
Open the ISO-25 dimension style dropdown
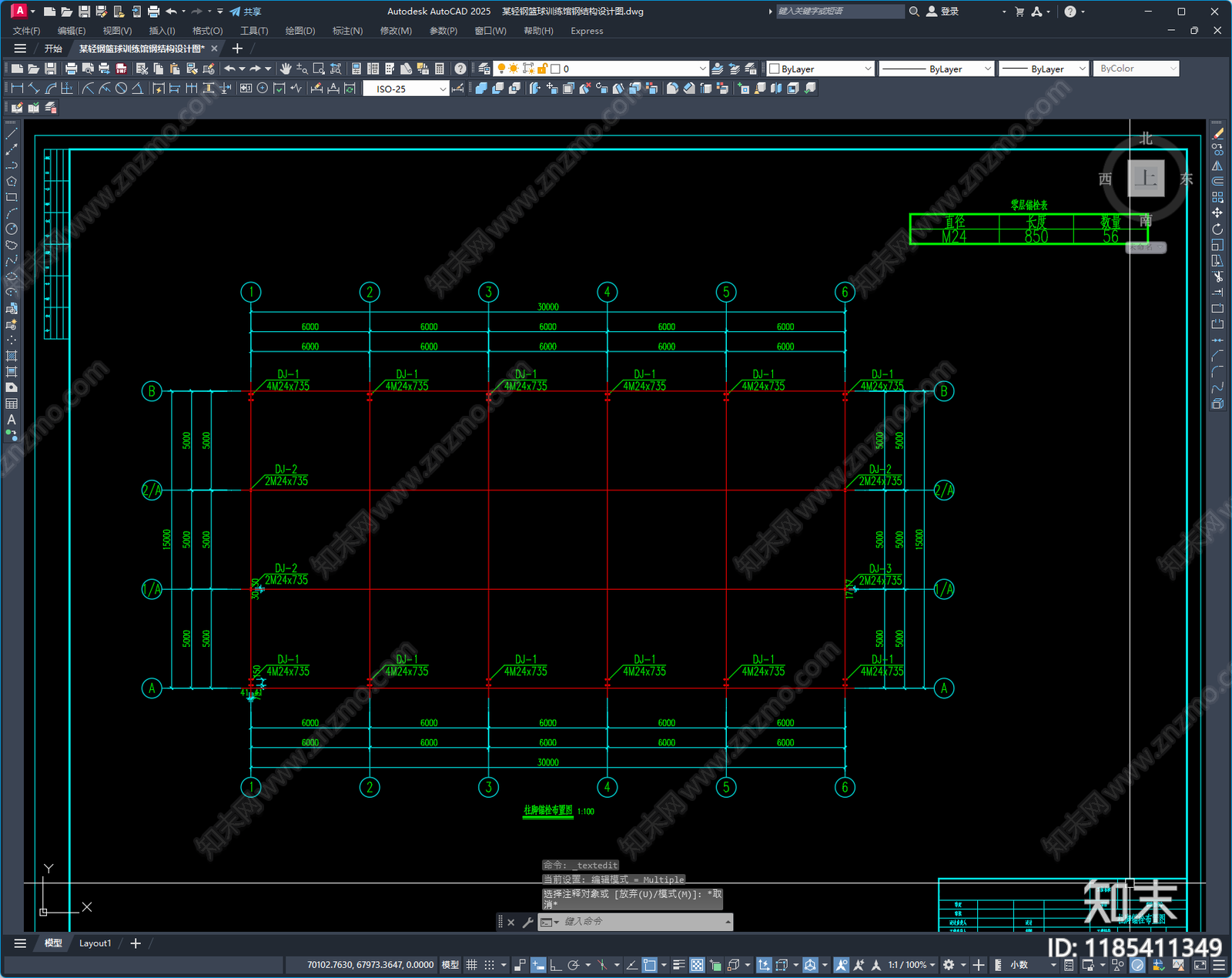(x=406, y=89)
